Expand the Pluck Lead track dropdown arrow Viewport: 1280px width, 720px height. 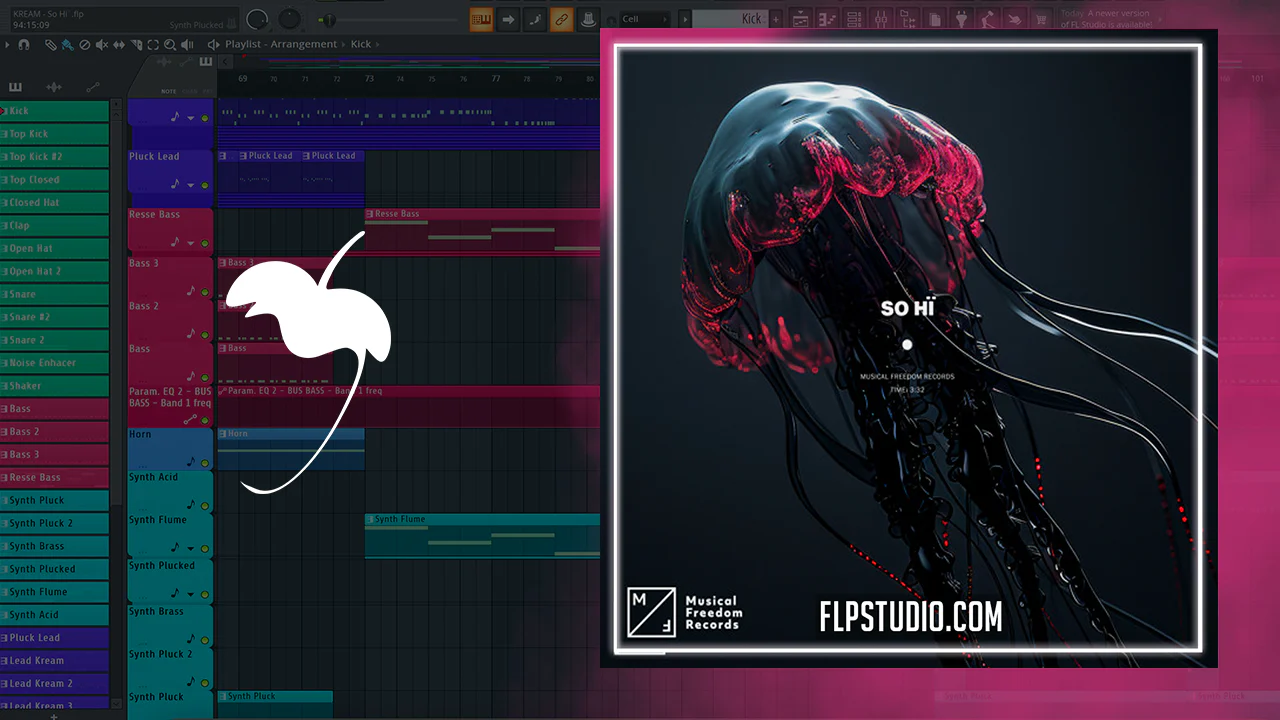tap(190, 185)
